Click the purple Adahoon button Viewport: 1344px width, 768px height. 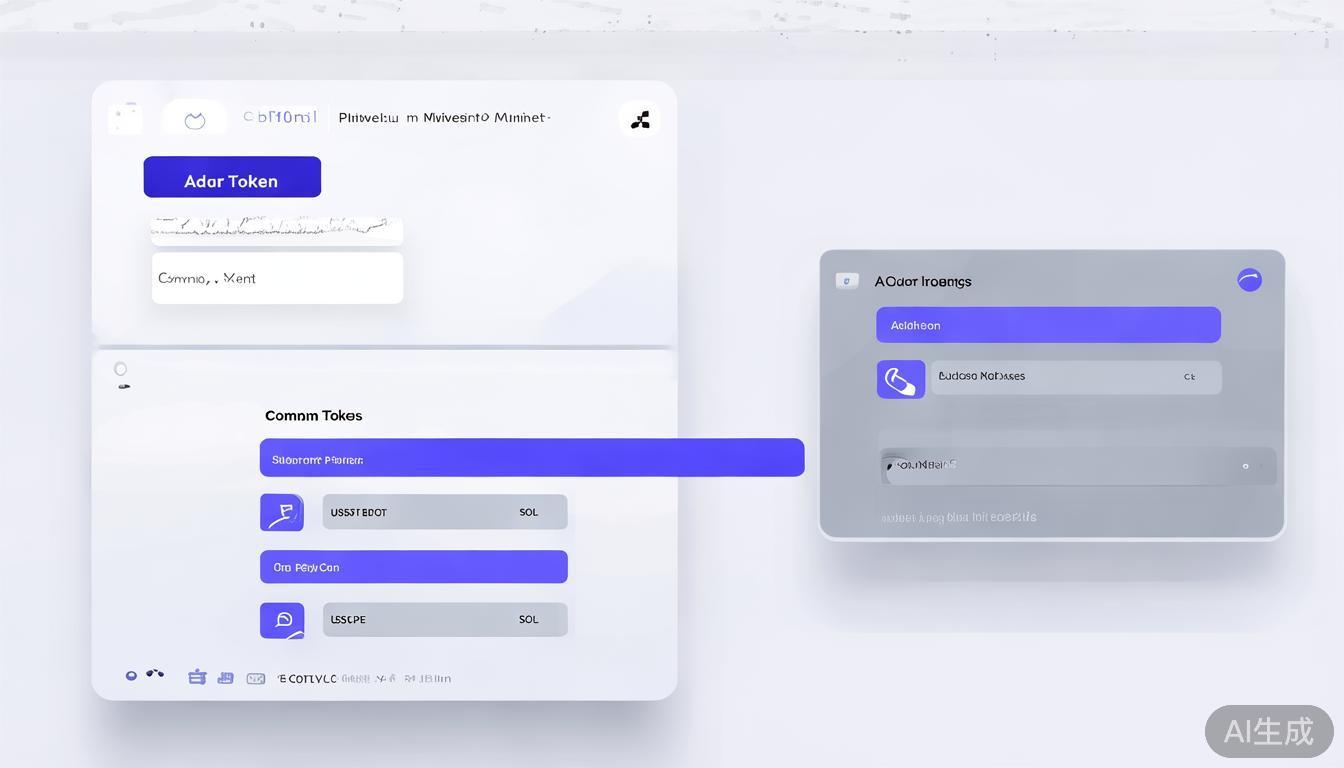coord(1048,325)
